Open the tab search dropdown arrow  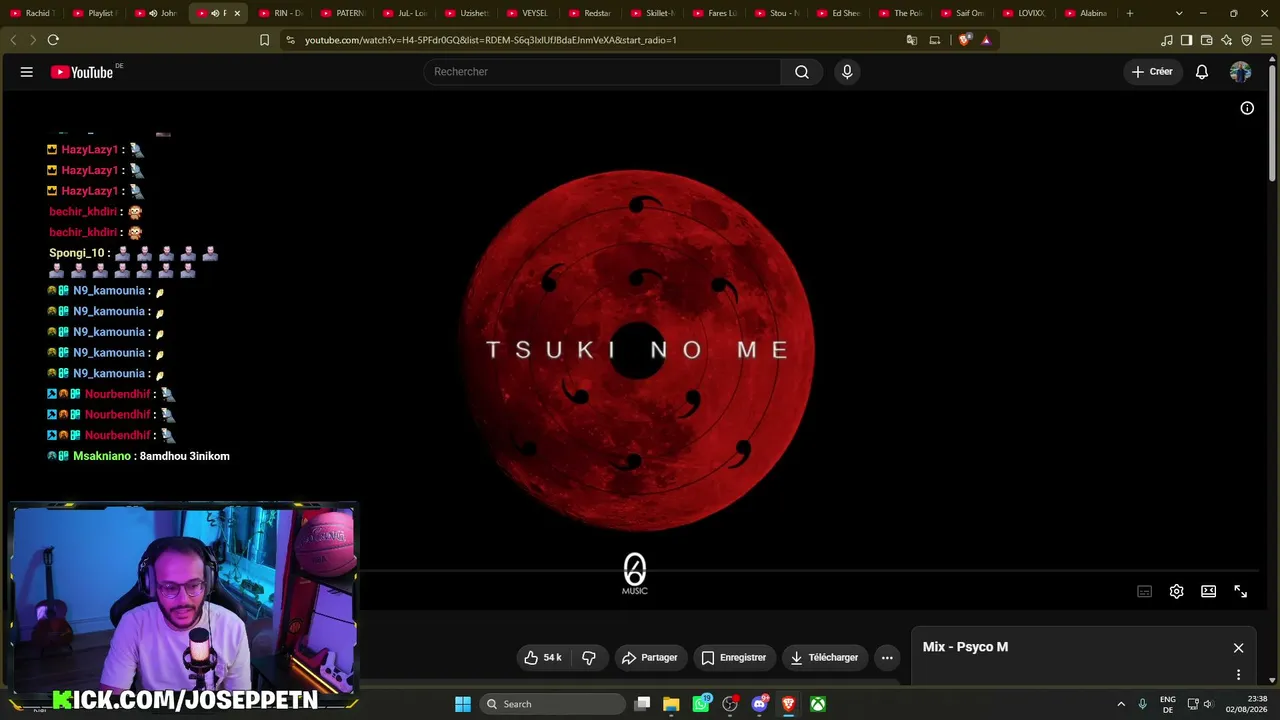(x=1179, y=13)
